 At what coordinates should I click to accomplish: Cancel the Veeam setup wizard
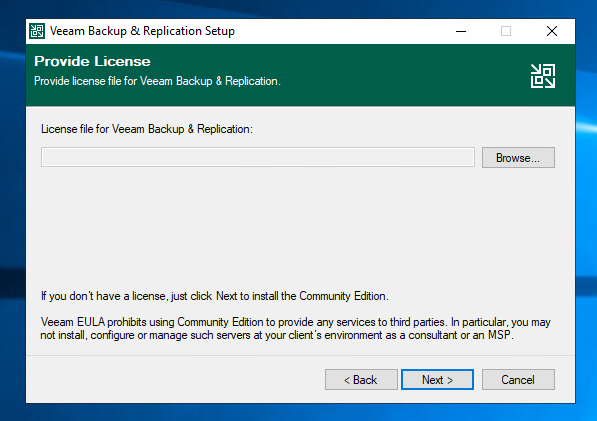518,380
